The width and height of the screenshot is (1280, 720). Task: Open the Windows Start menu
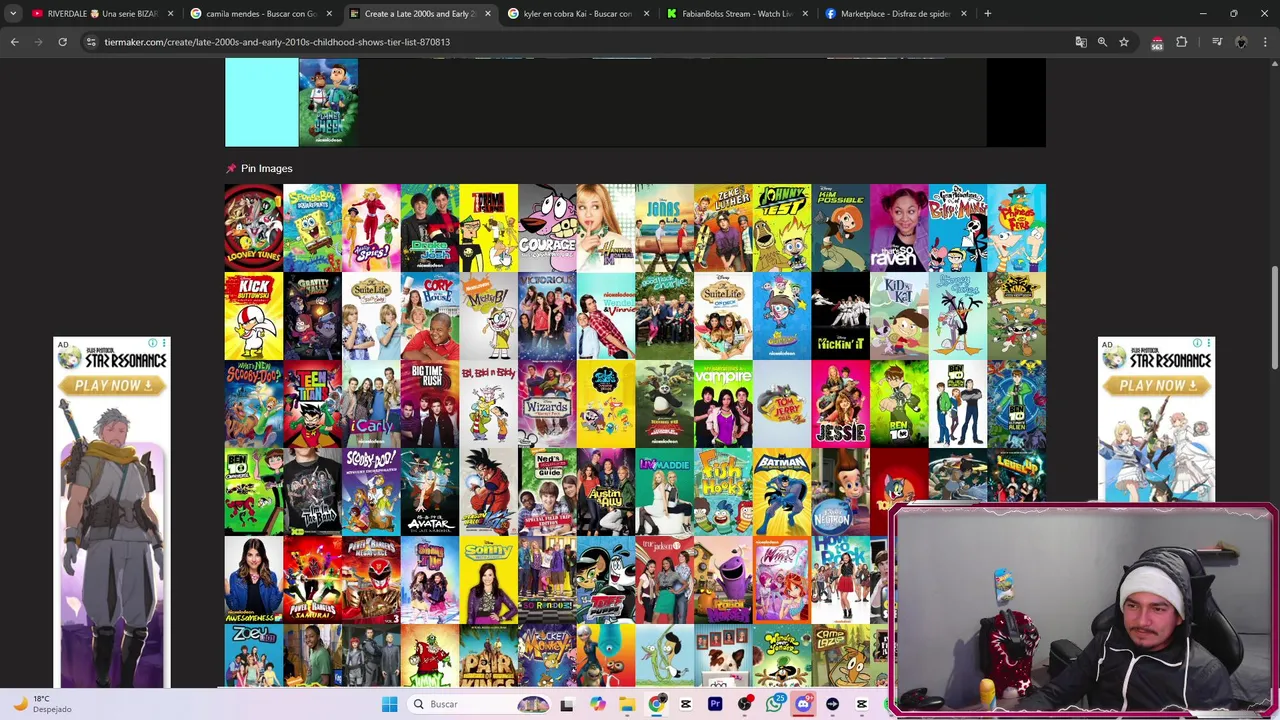pos(389,704)
